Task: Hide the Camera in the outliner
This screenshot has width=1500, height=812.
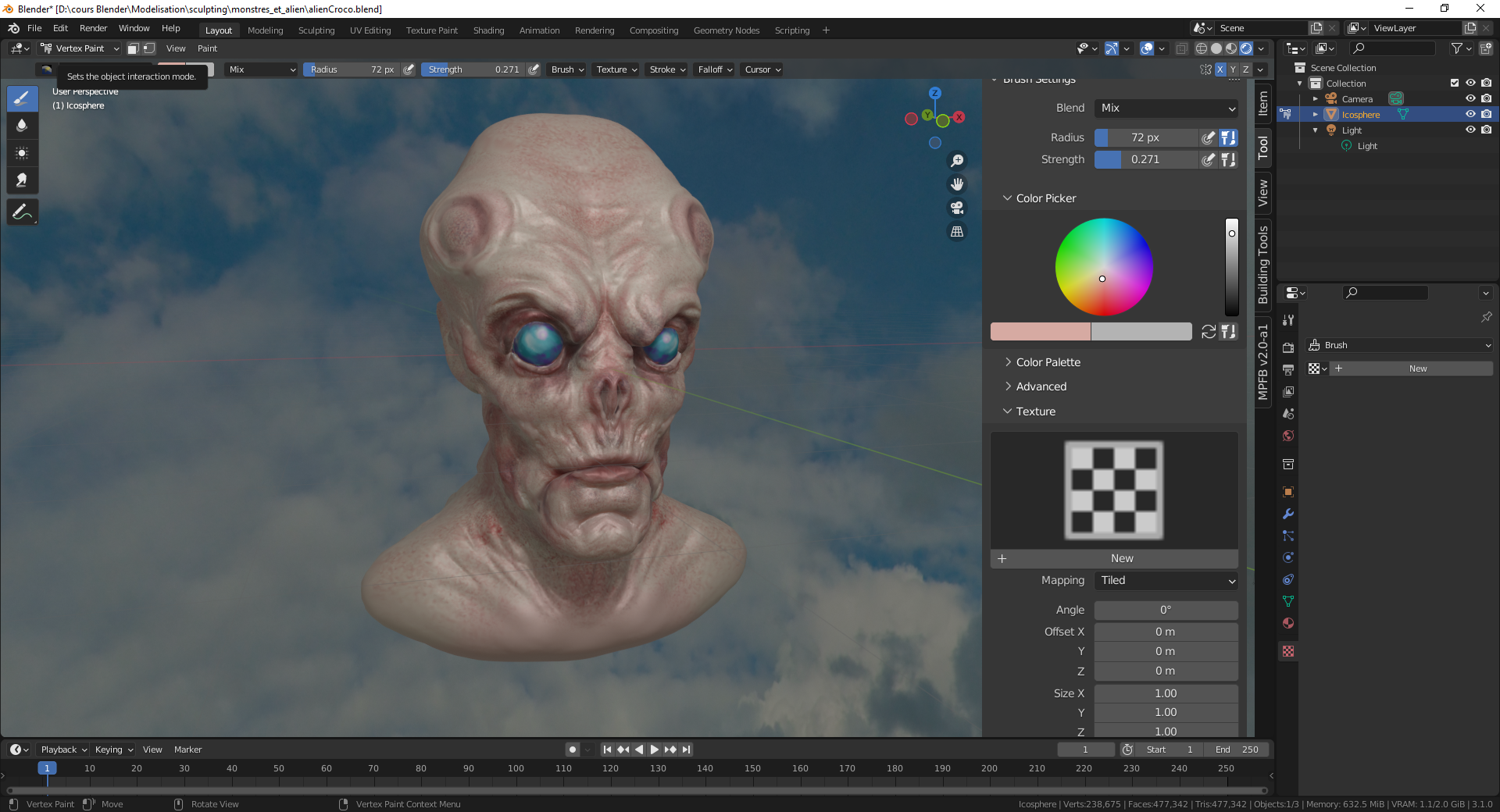Action: [1471, 98]
